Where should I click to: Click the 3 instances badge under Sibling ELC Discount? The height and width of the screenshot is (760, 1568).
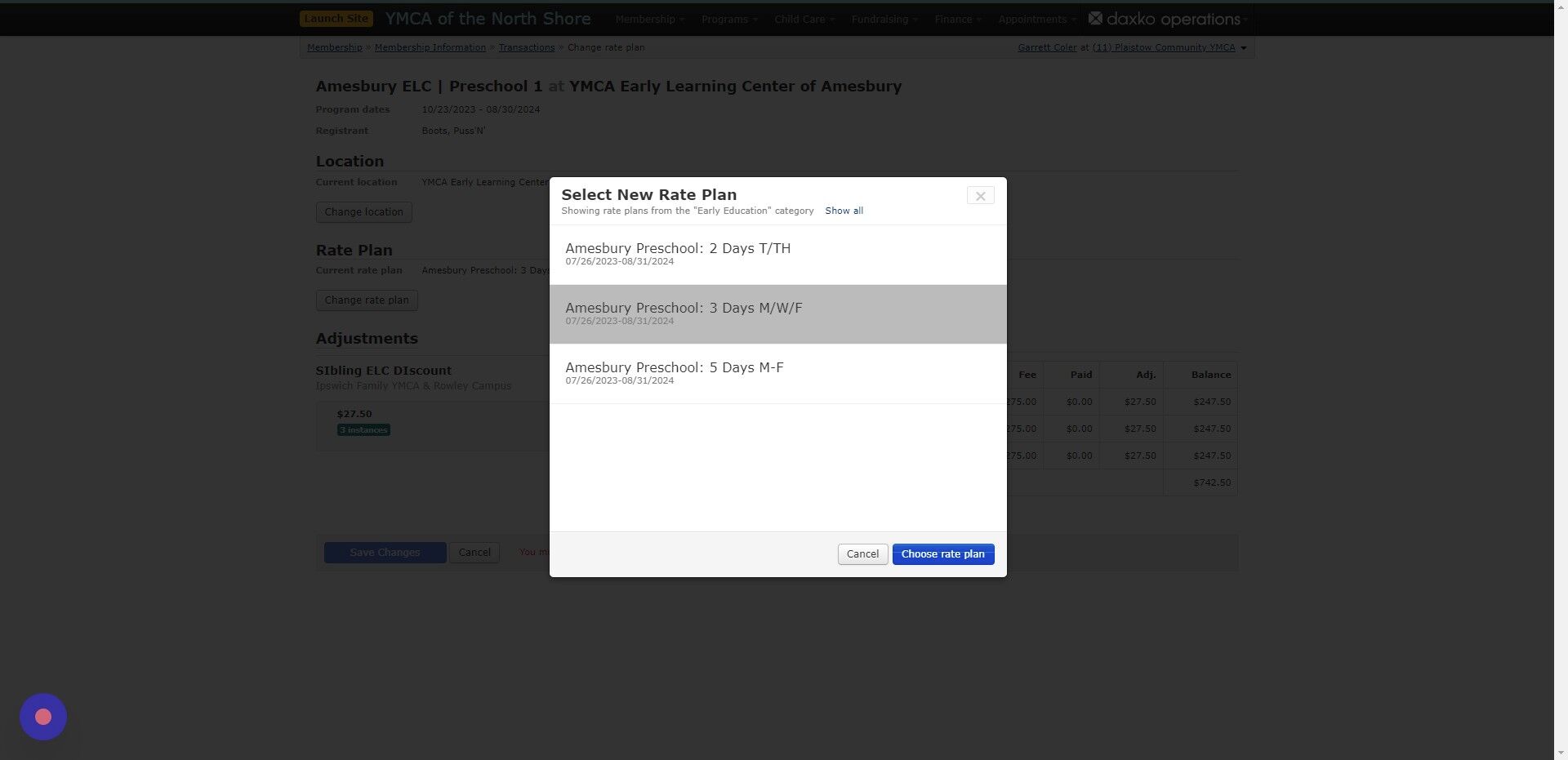363,429
